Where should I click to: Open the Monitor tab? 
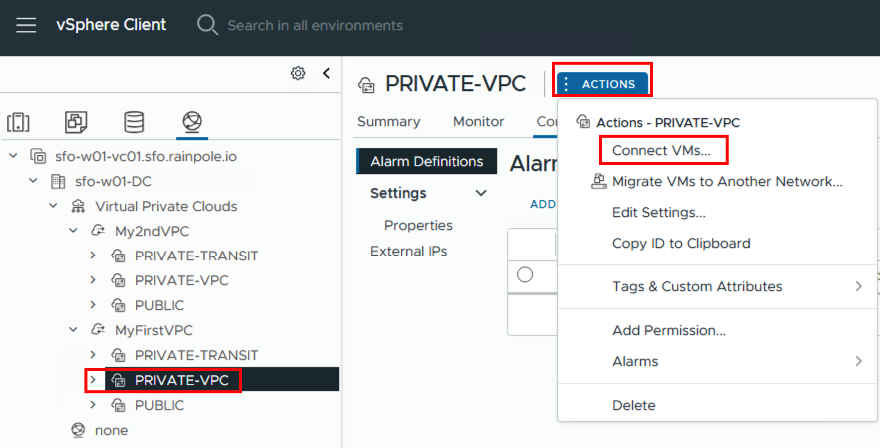[x=478, y=121]
